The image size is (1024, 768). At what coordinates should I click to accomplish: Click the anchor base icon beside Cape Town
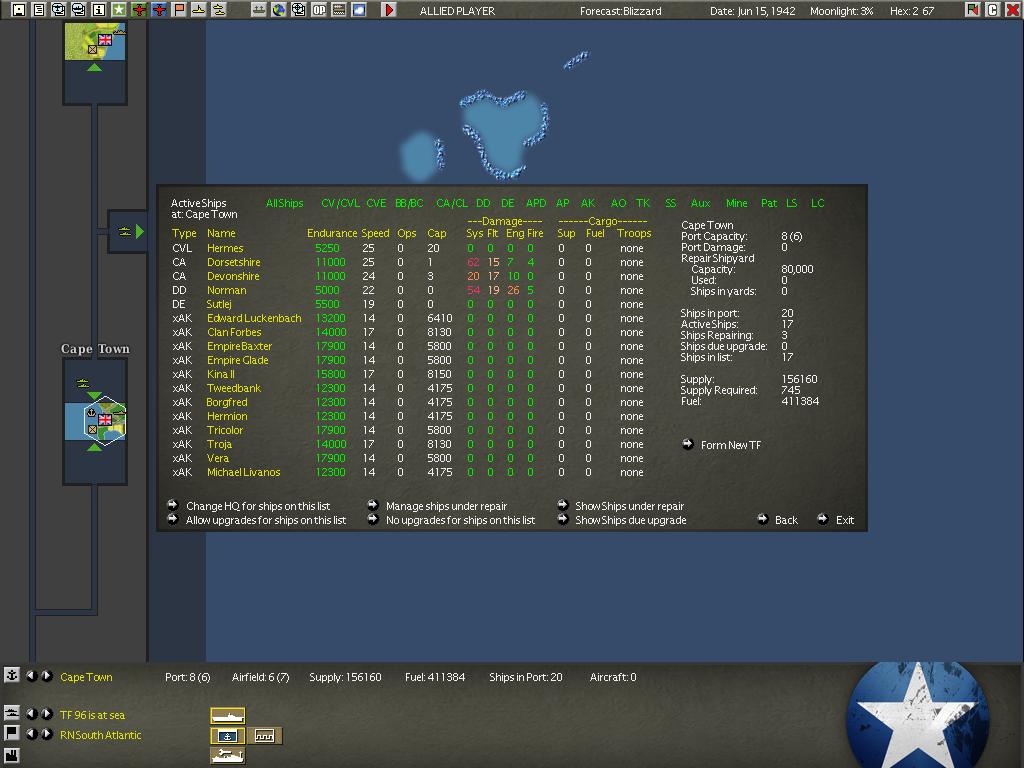click(x=11, y=675)
